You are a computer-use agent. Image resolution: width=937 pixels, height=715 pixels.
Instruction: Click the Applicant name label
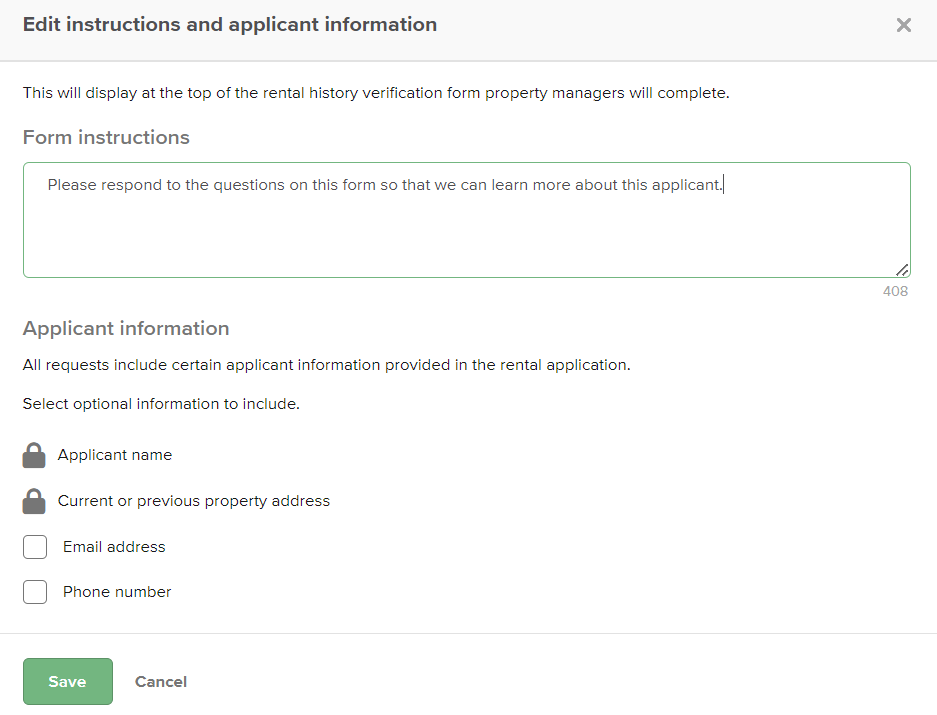pyautogui.click(x=115, y=455)
